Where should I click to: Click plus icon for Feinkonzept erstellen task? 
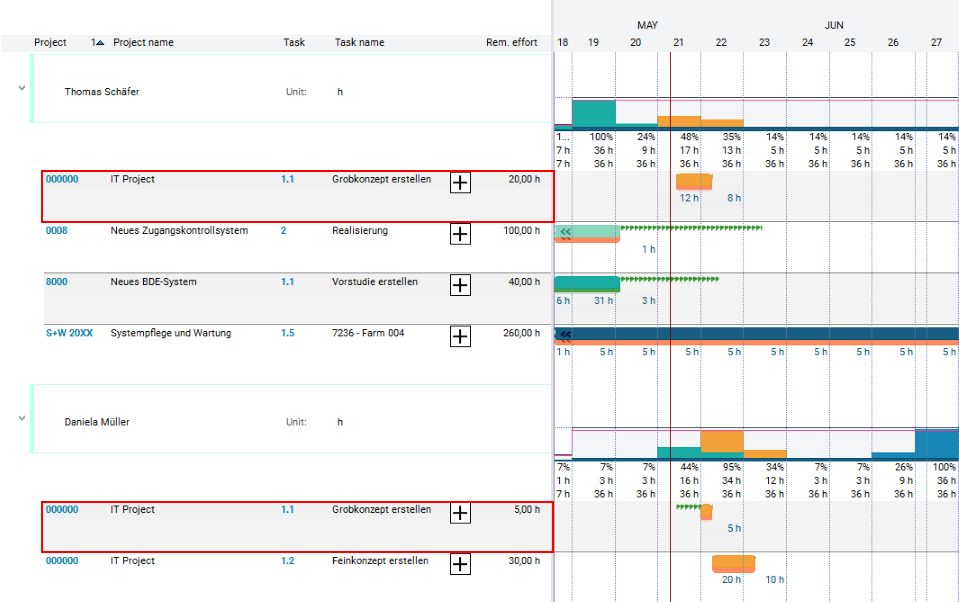tap(460, 564)
